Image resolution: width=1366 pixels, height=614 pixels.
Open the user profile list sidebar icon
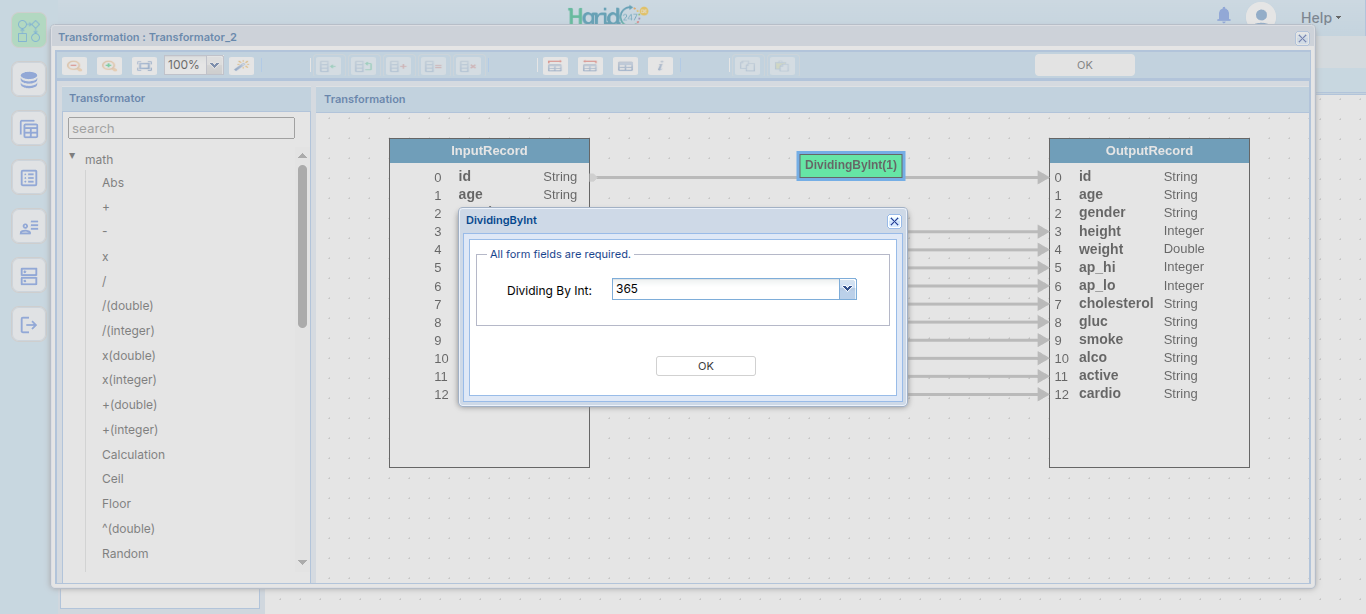coord(29,227)
